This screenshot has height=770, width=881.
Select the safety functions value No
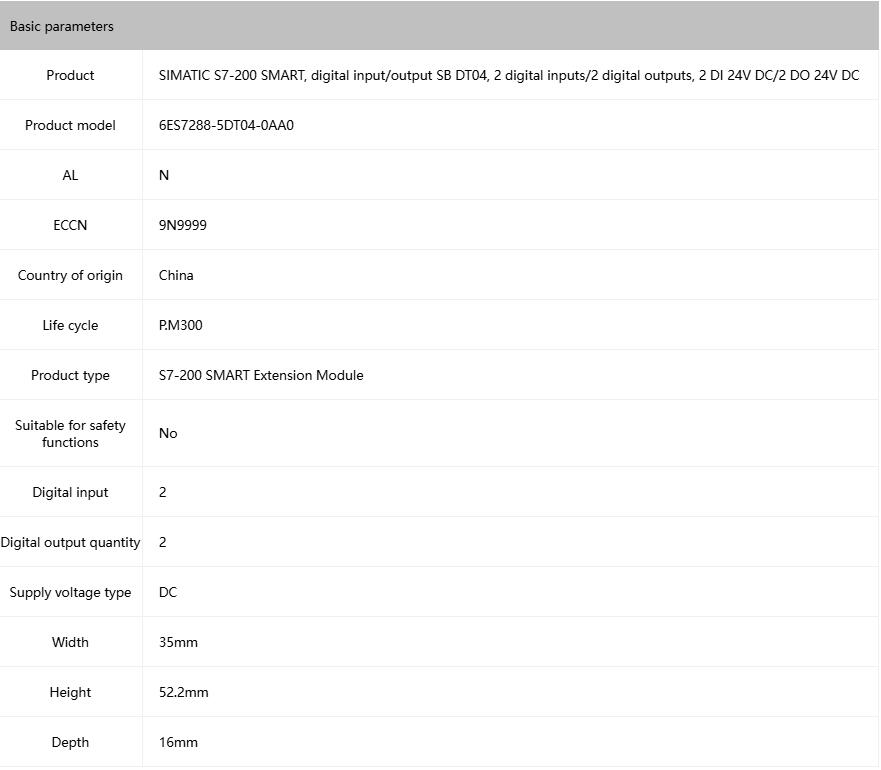point(168,433)
